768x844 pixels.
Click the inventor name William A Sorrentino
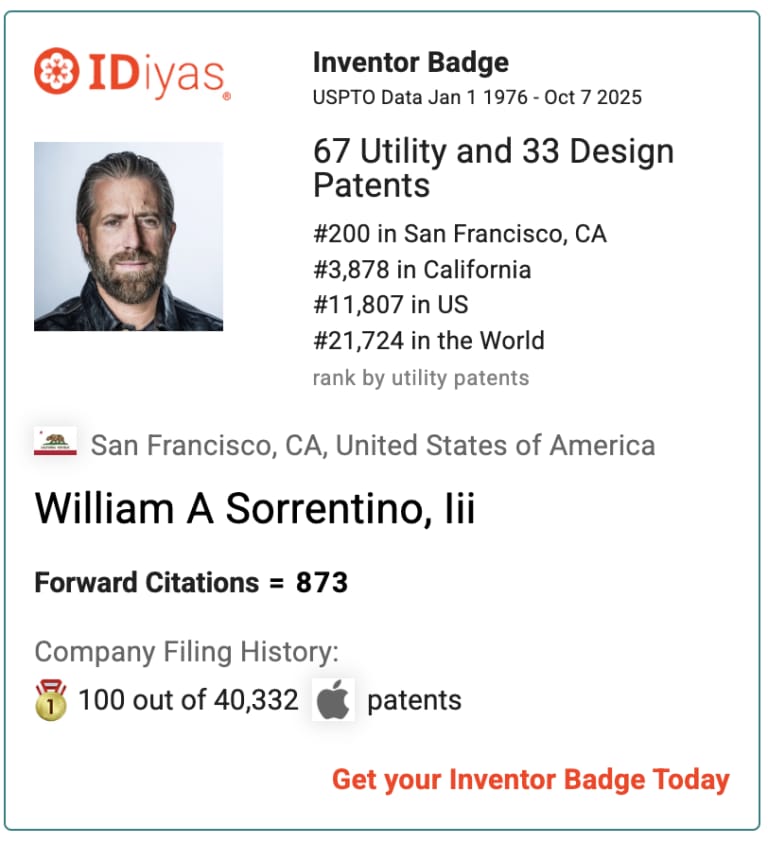[x=255, y=508]
